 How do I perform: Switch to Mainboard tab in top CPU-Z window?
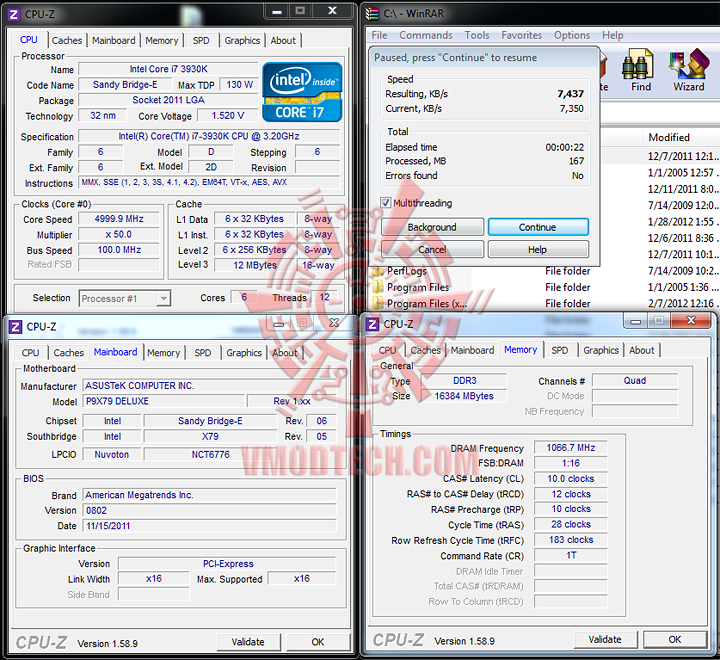pyautogui.click(x=113, y=40)
